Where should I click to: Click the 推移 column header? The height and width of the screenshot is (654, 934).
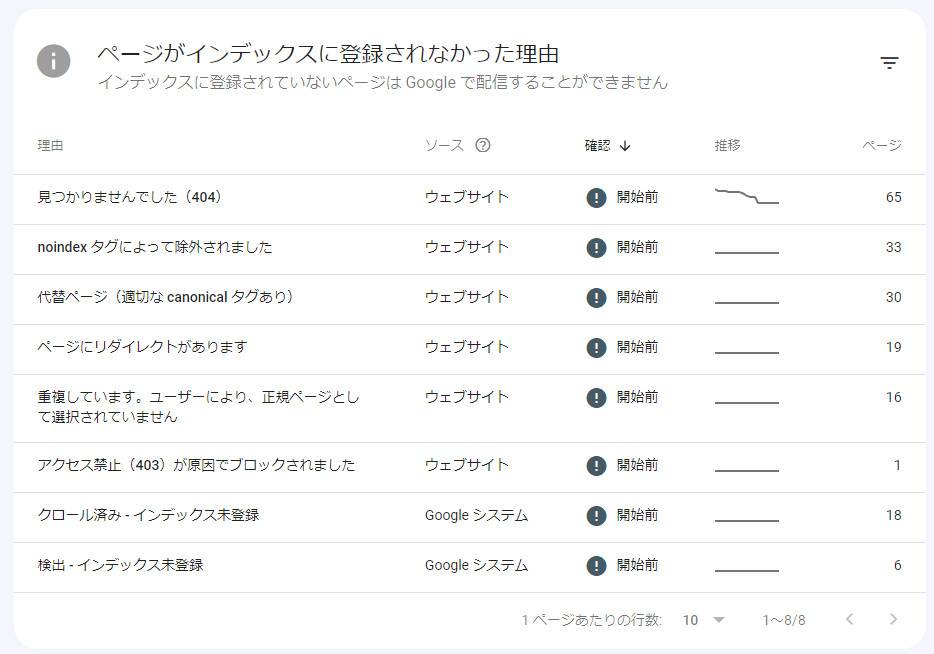[727, 145]
